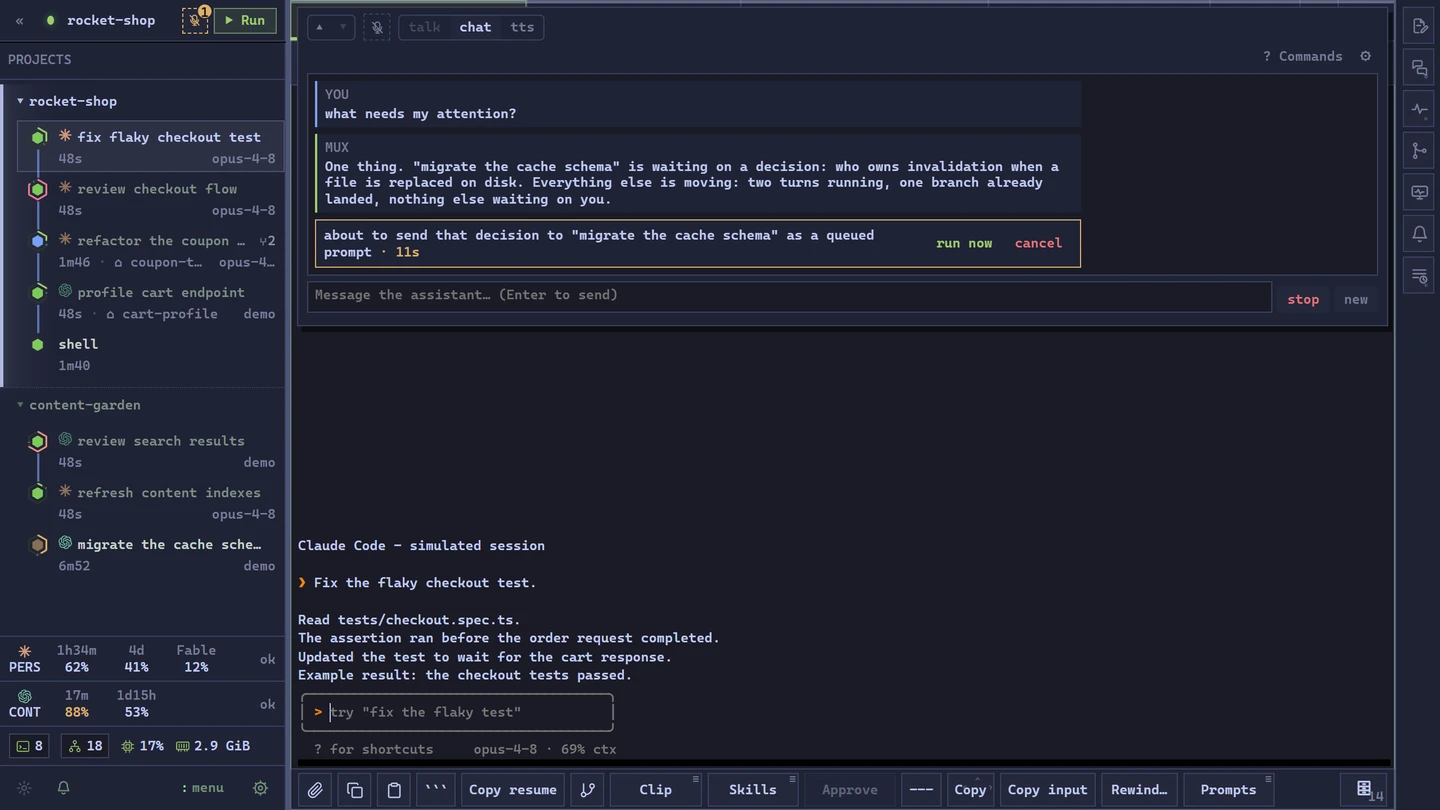The image size is (1440, 810).
Task: Stop the assistant response
Action: [x=1302, y=299]
